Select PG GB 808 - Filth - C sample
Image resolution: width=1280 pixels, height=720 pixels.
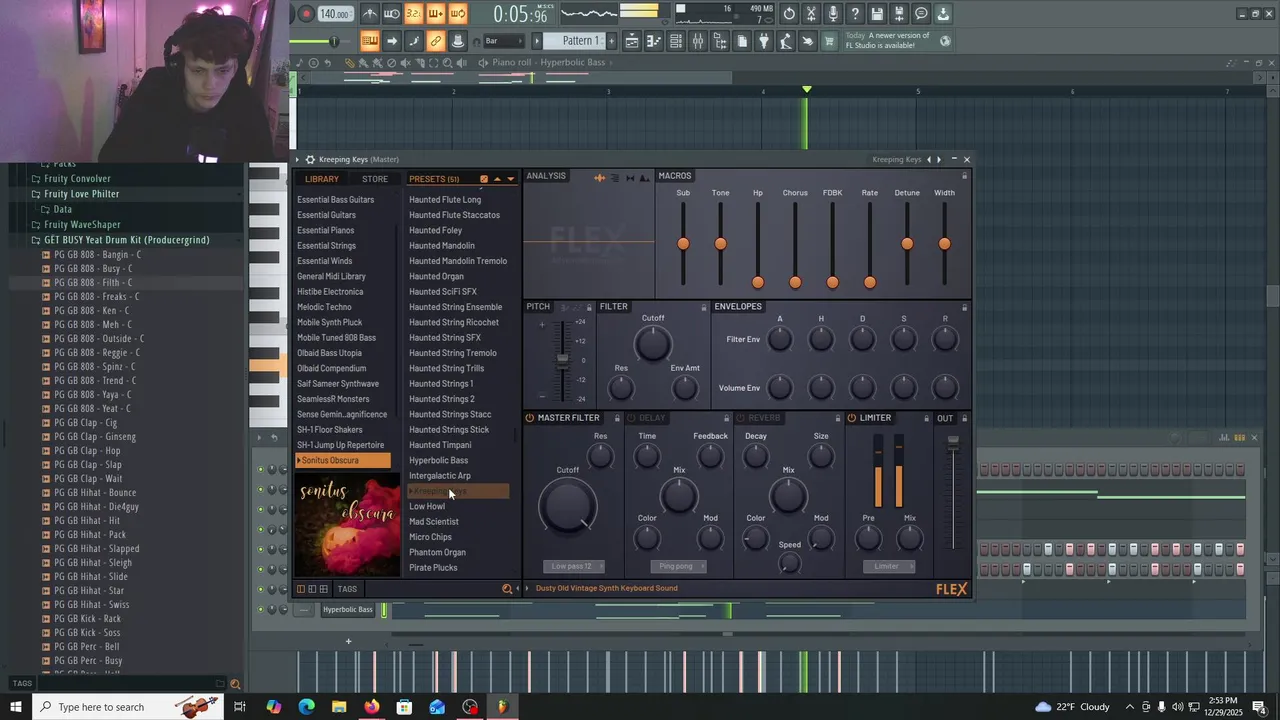pos(93,282)
